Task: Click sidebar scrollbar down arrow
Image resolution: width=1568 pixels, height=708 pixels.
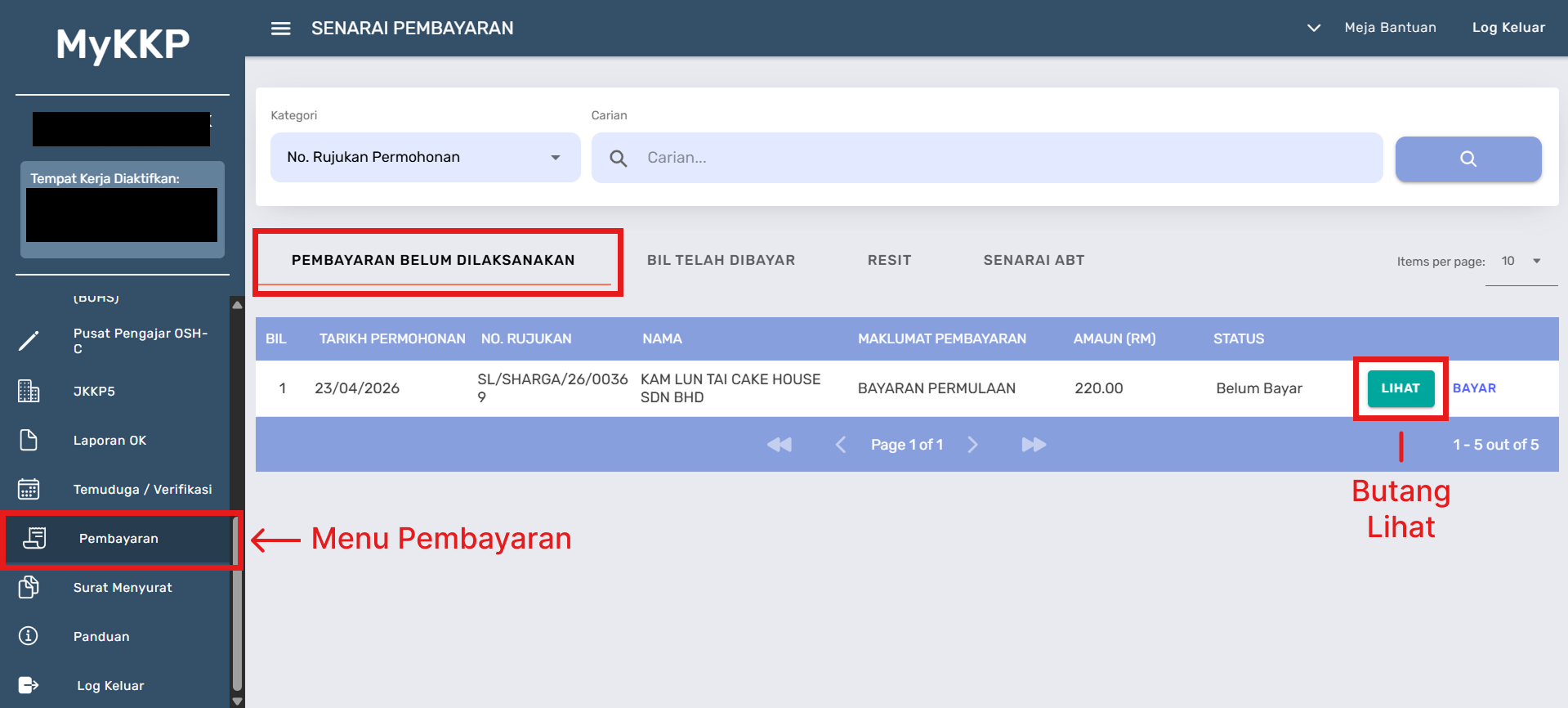Action: coord(238,701)
